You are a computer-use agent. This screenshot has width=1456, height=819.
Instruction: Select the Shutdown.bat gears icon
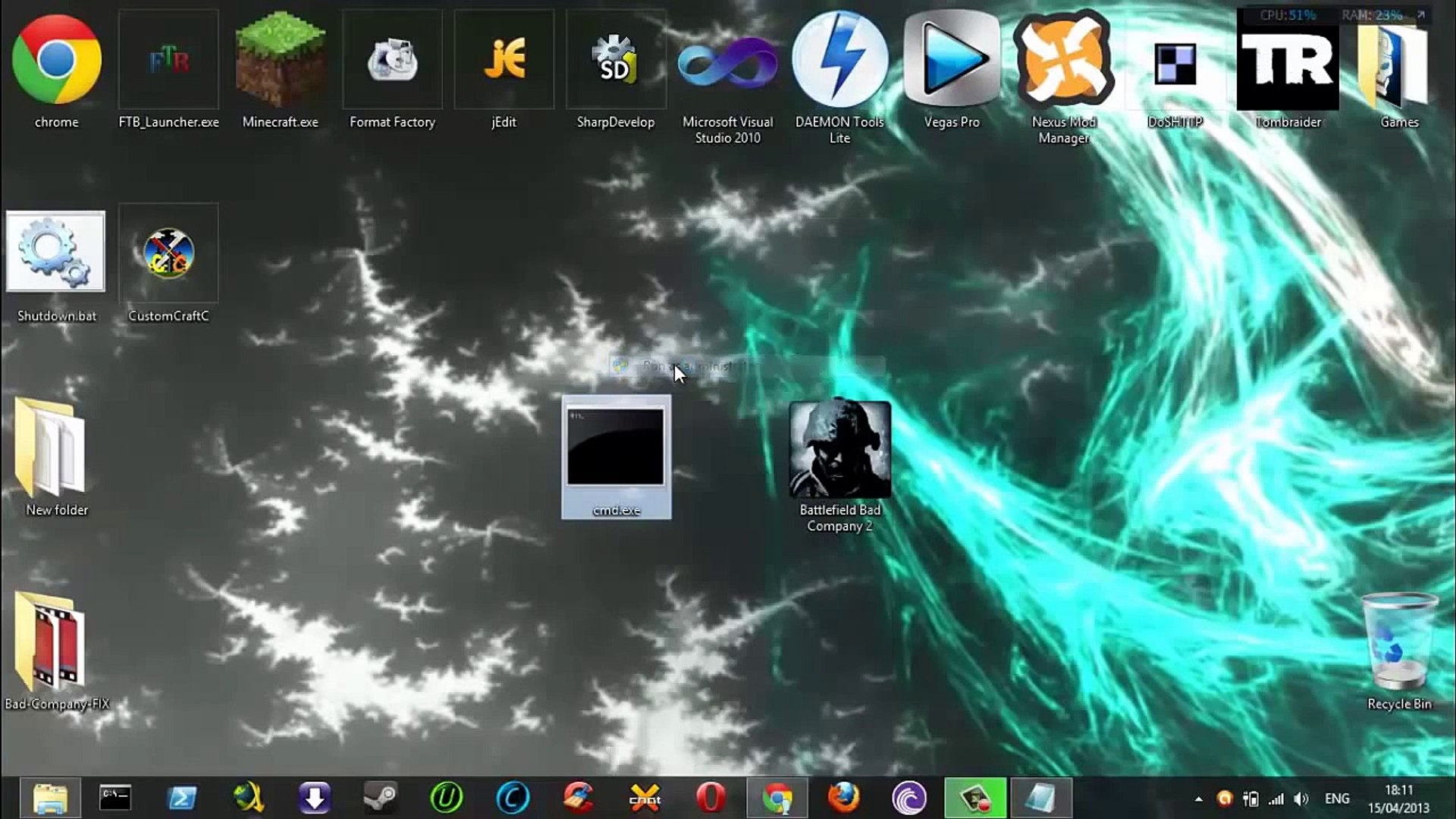(x=55, y=251)
